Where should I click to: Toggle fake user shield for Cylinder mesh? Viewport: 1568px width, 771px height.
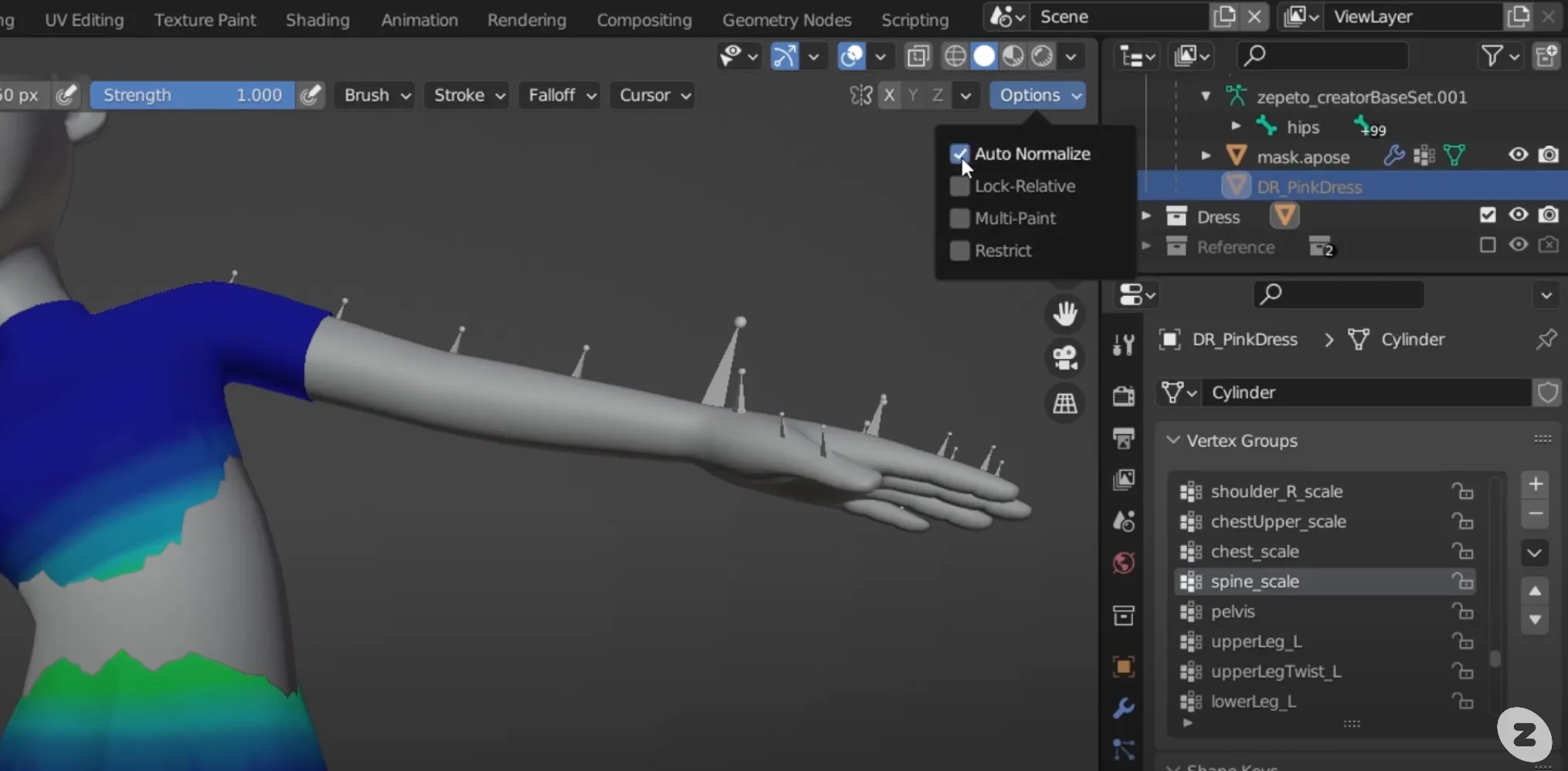pos(1547,392)
